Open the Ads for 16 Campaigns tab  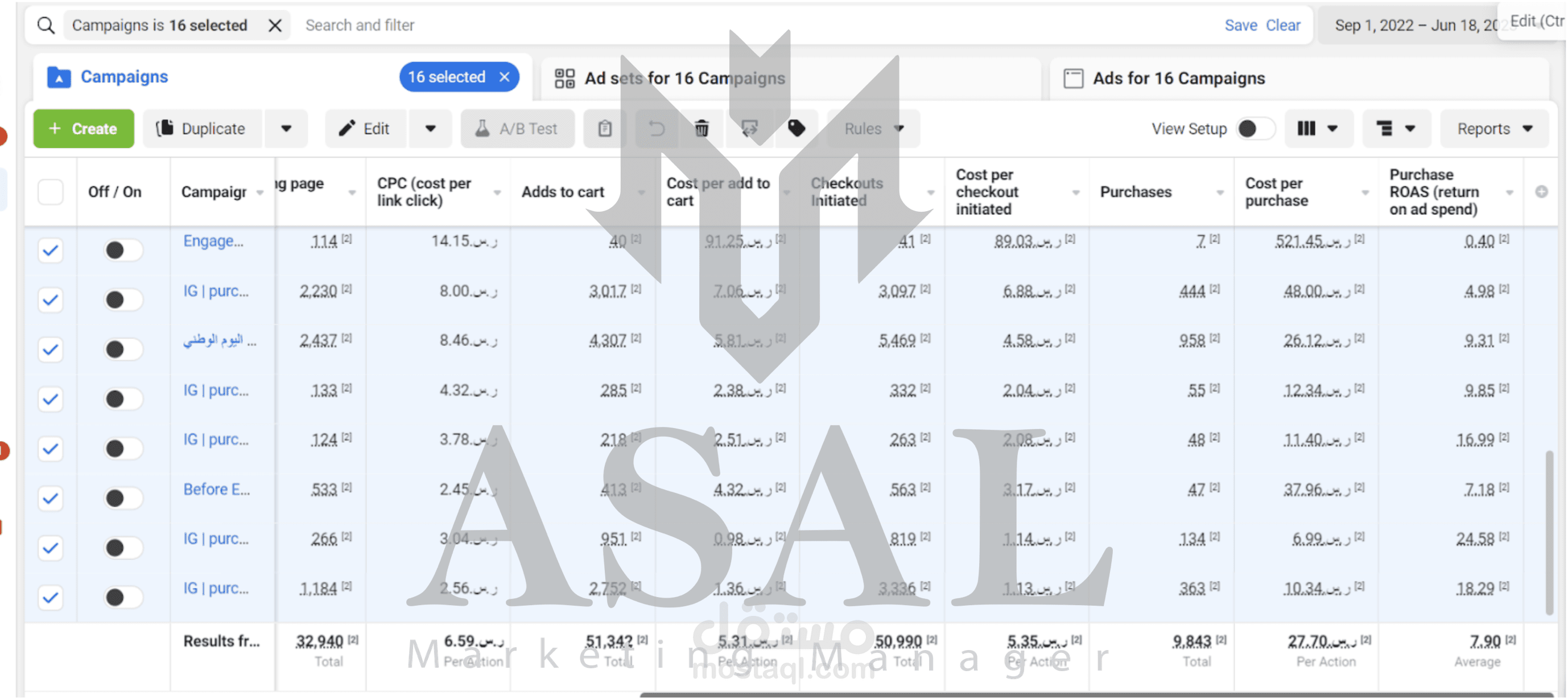click(1178, 79)
